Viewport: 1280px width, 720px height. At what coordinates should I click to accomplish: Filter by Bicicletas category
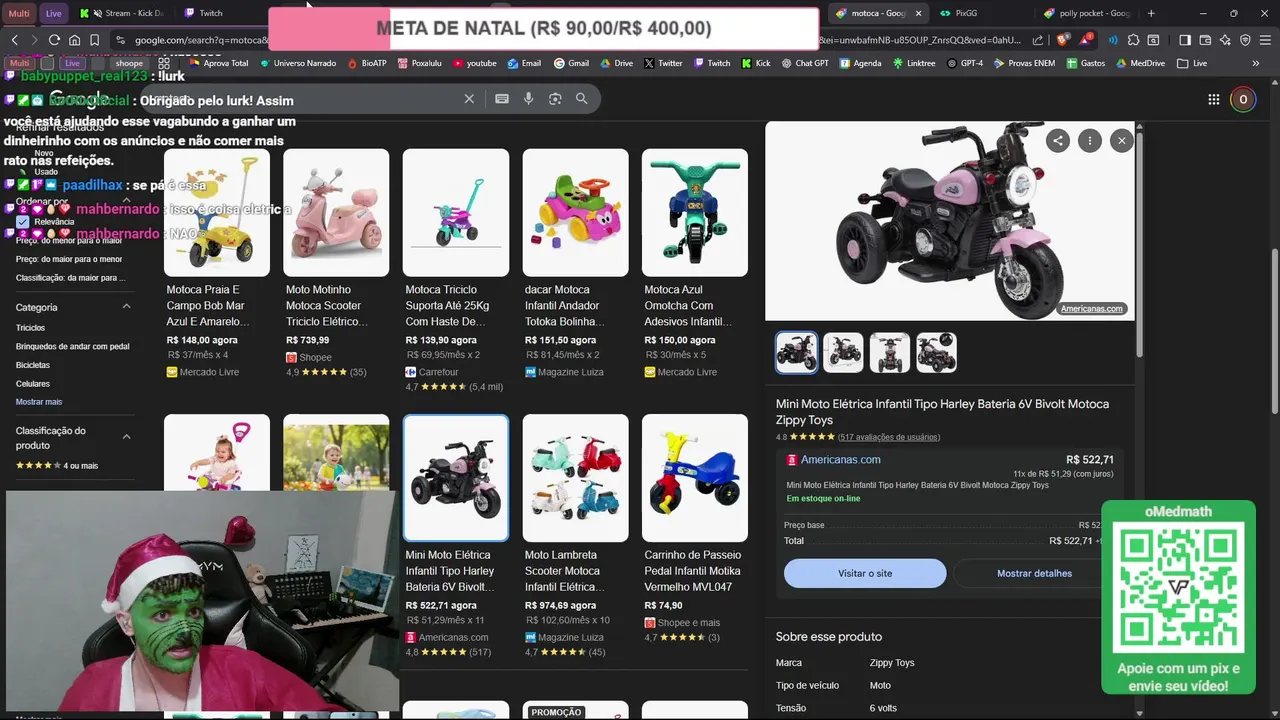pos(33,365)
